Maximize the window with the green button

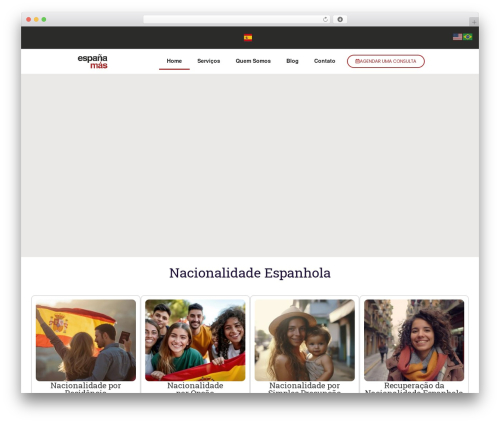pyautogui.click(x=44, y=19)
